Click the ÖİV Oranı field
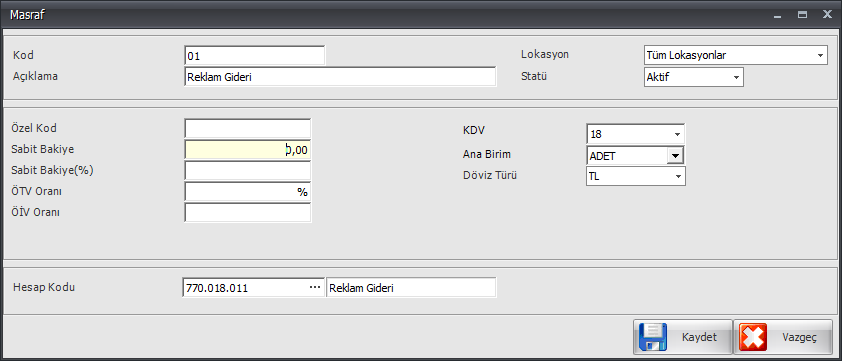The height and width of the screenshot is (361, 842). pos(248,213)
